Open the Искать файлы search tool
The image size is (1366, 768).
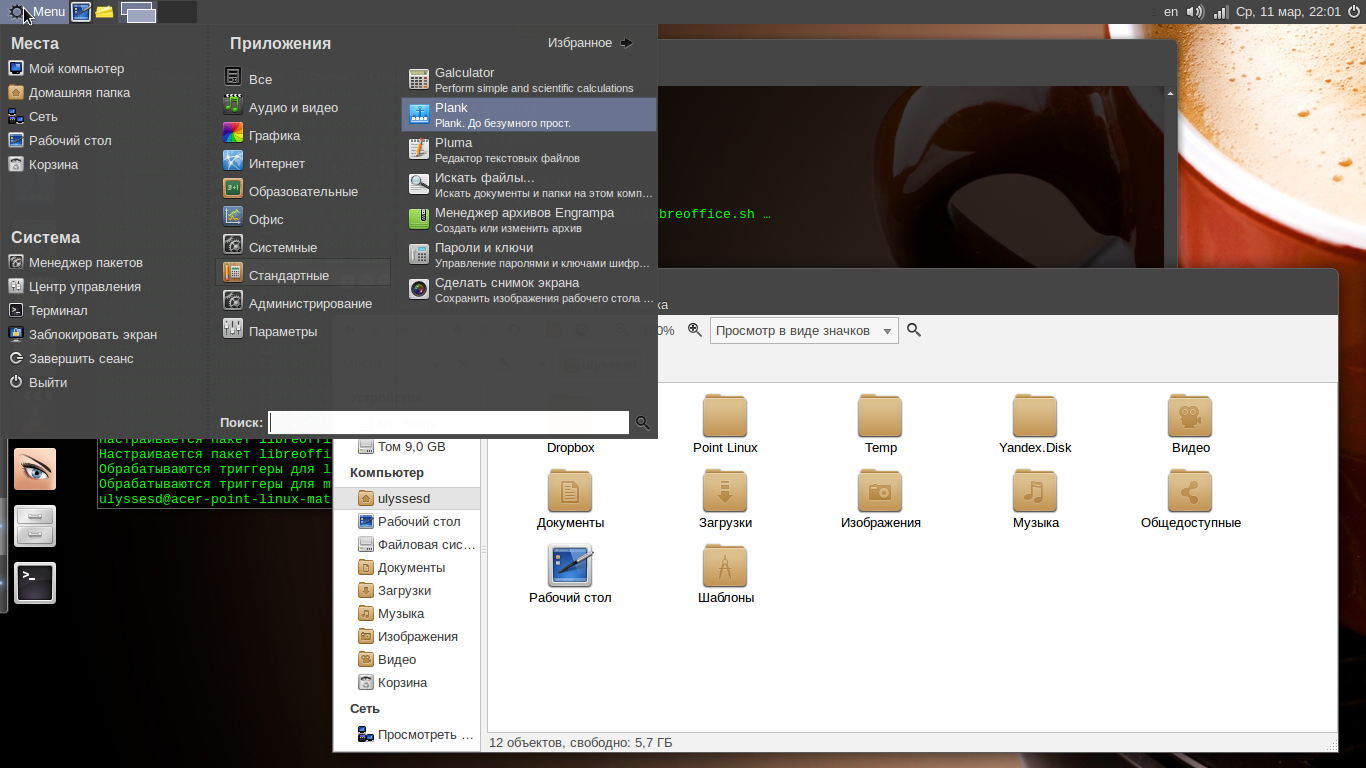[529, 185]
